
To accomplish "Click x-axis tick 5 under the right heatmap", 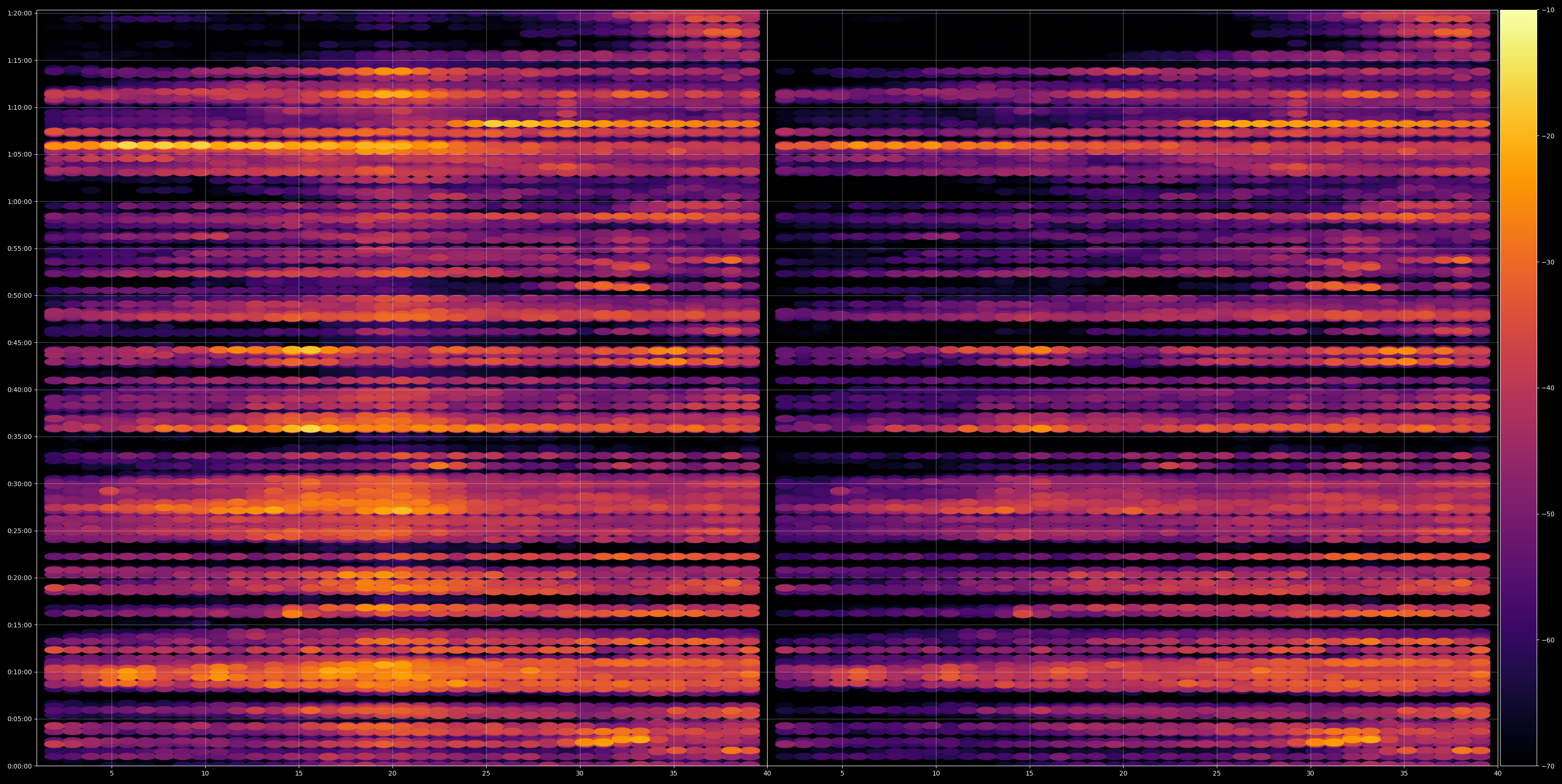I will pyautogui.click(x=842, y=774).
